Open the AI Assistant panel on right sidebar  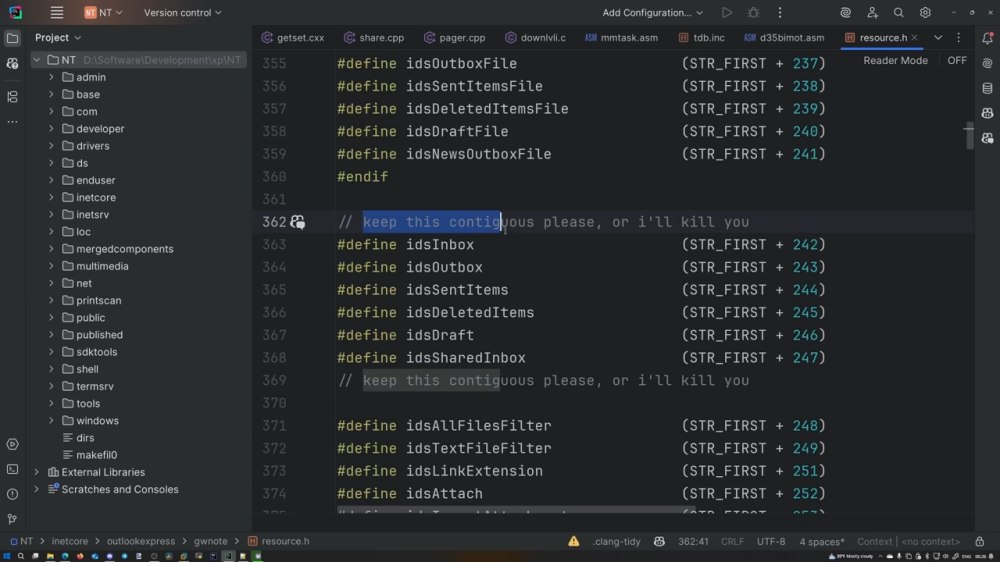[x=987, y=63]
